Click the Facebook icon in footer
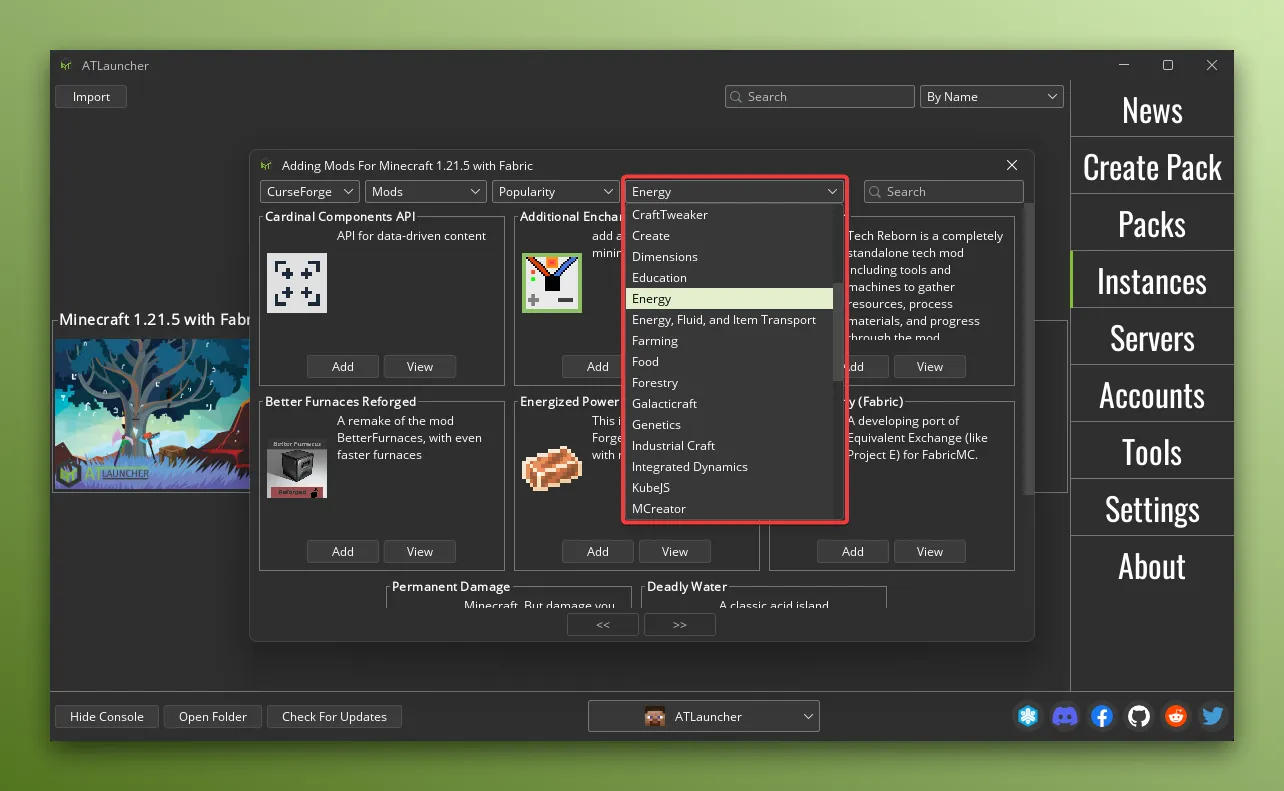Image resolution: width=1284 pixels, height=791 pixels. (1102, 716)
